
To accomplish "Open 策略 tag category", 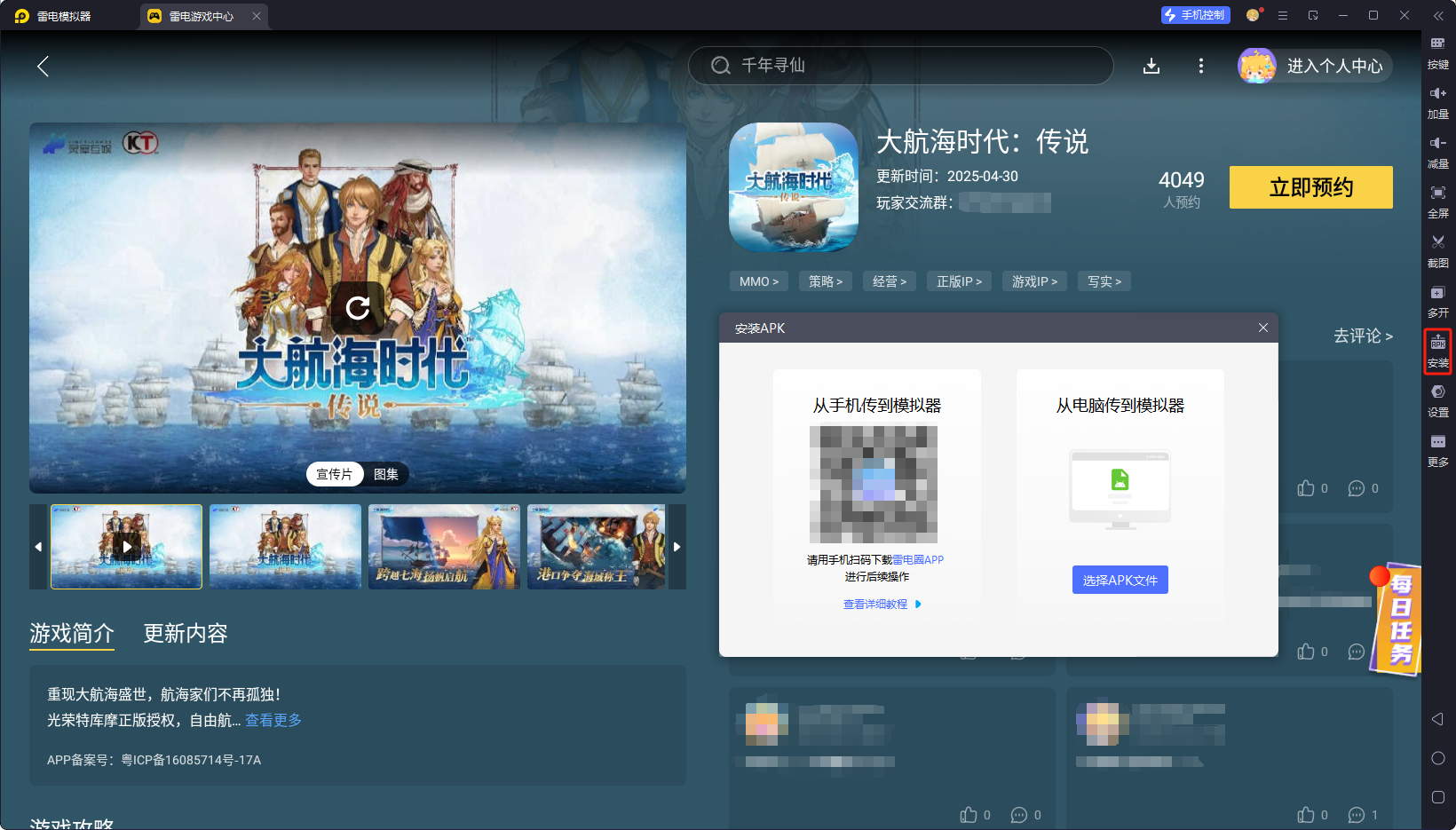I will pos(826,281).
